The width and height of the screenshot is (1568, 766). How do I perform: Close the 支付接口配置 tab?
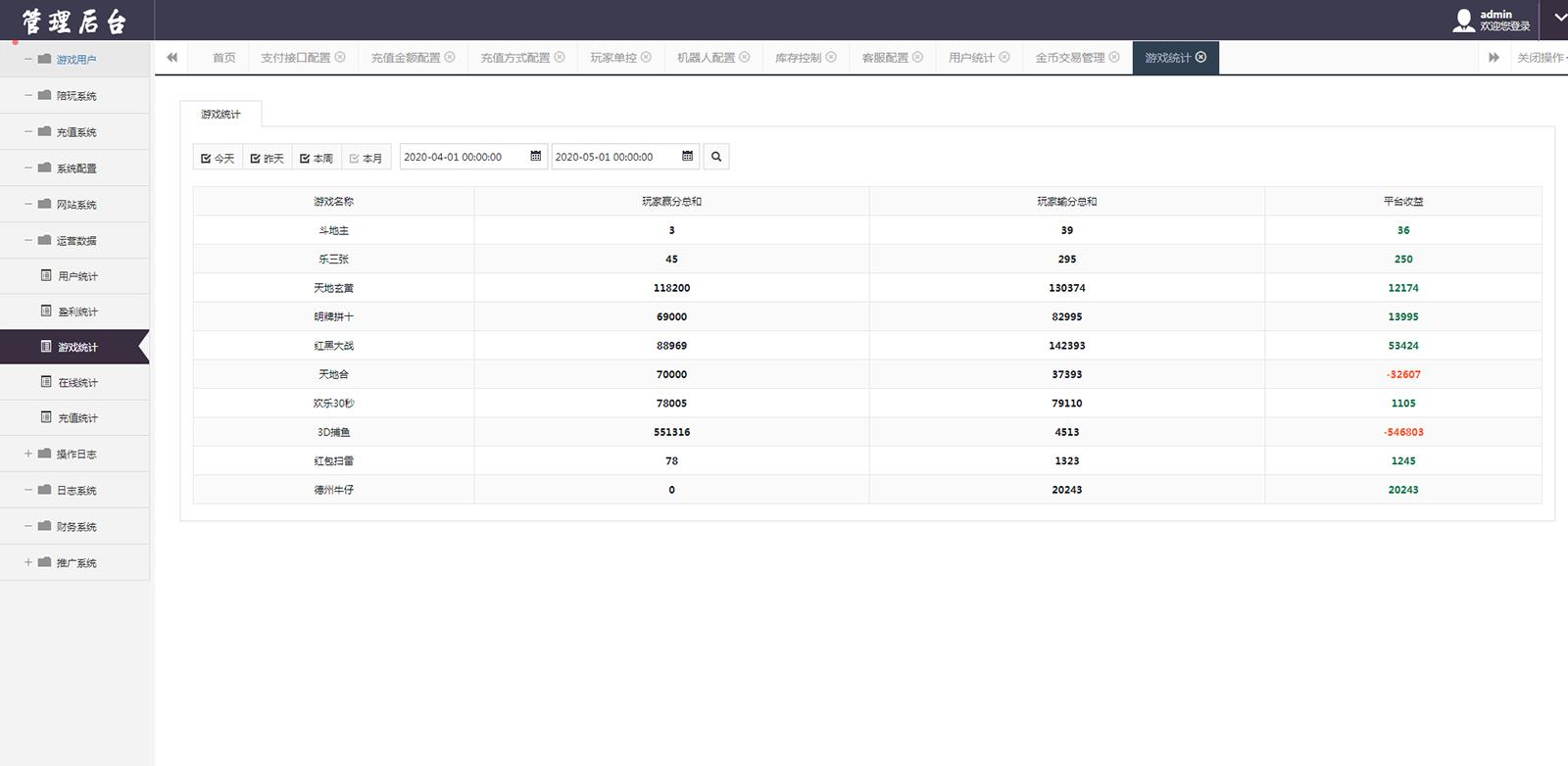click(340, 57)
